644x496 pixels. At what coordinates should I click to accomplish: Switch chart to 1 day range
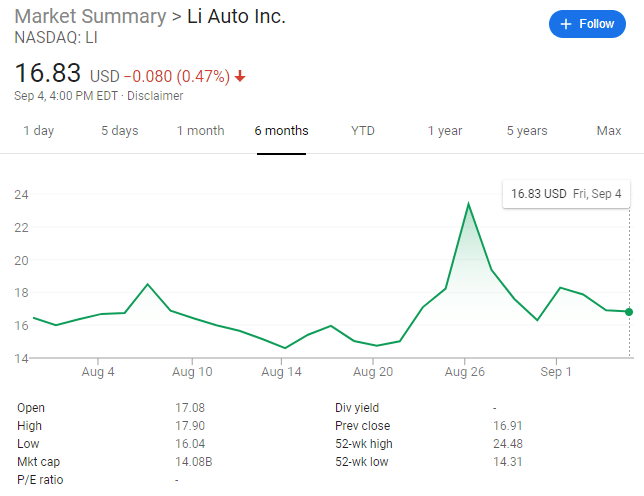39,131
